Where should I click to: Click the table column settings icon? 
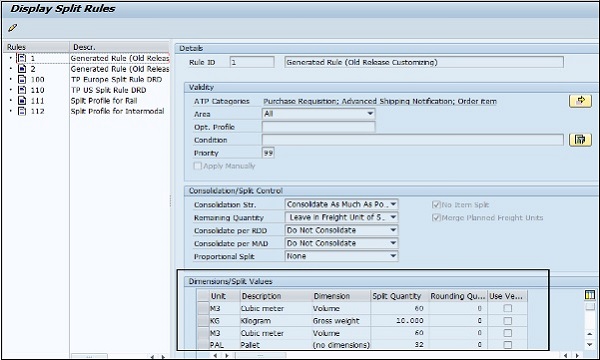pos(590,295)
